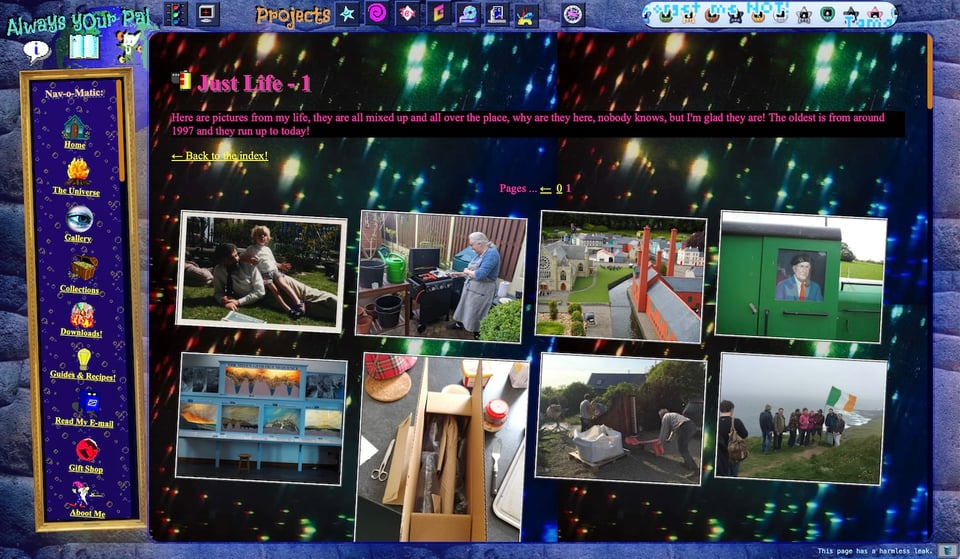Click the flaming Downloads icon
Screen dimensions: 960x559
click(x=82, y=315)
